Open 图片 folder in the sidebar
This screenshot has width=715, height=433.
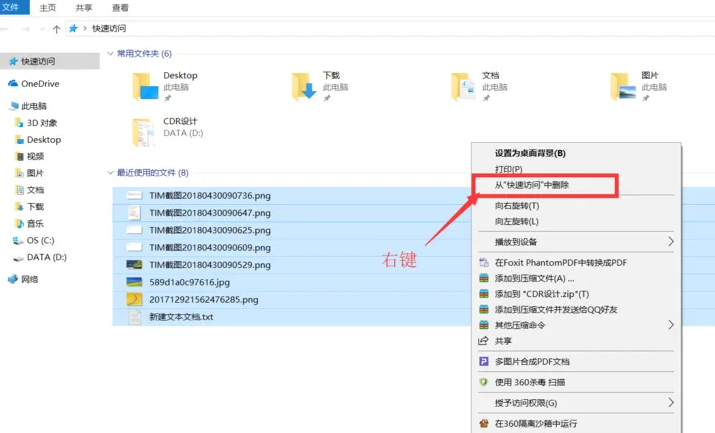coord(35,173)
